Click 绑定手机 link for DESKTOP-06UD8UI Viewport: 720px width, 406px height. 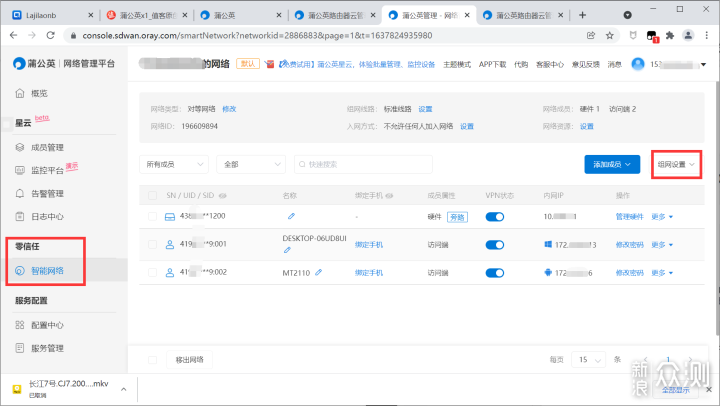(x=369, y=245)
